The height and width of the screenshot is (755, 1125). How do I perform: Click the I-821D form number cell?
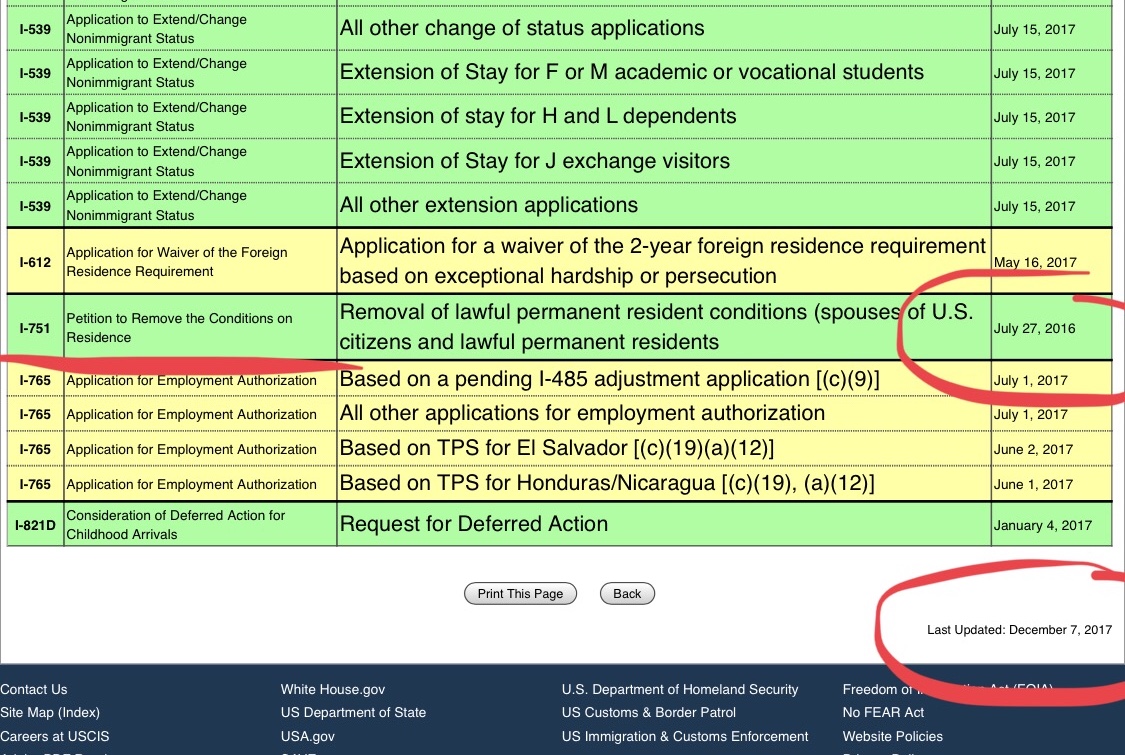click(35, 524)
